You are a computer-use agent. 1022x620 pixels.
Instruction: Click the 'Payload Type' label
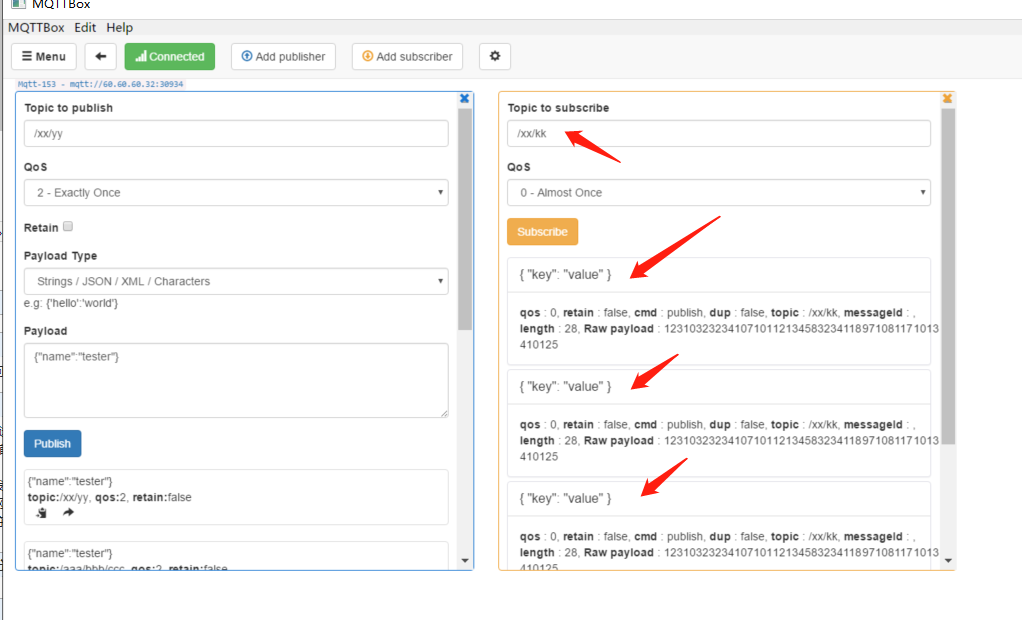(x=61, y=256)
